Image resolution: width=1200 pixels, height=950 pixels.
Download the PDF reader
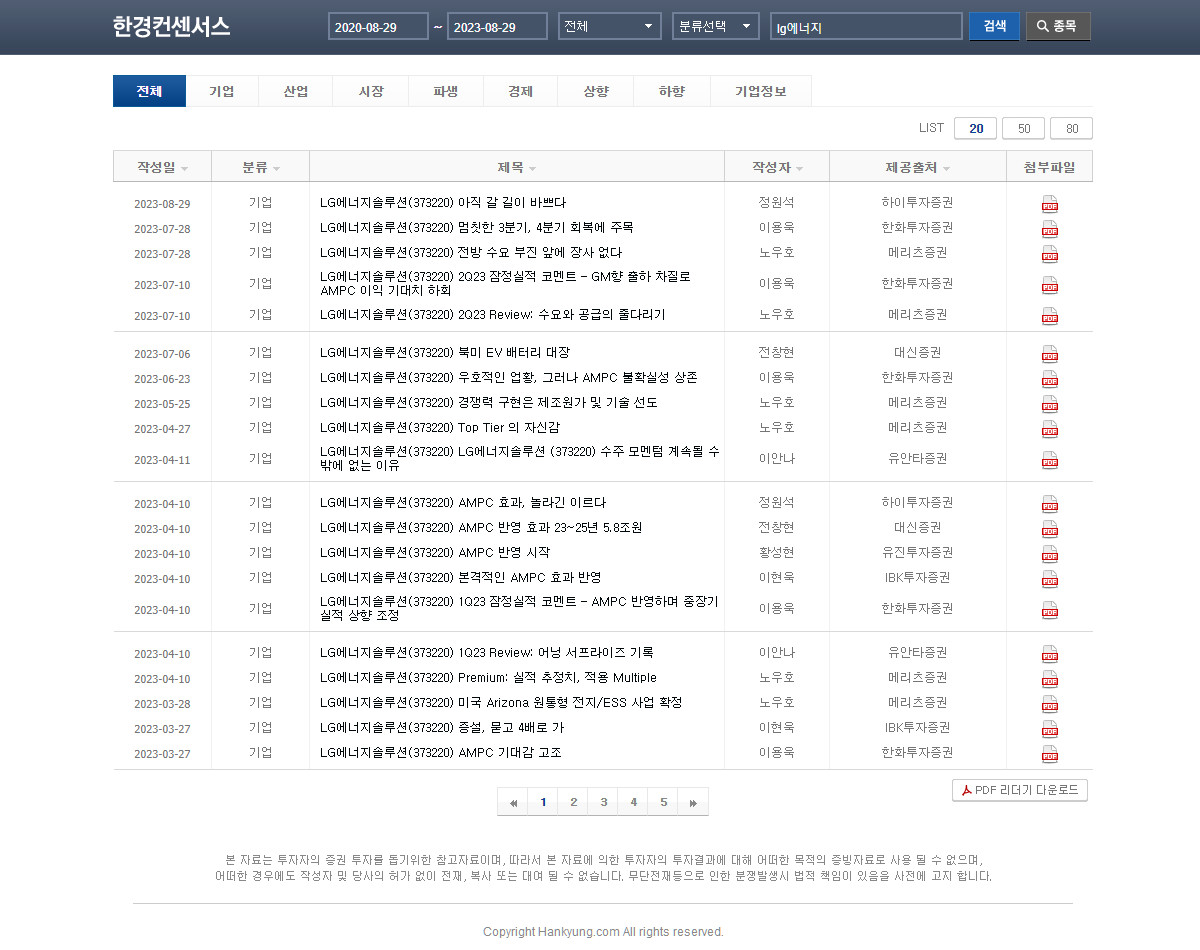(x=1020, y=790)
